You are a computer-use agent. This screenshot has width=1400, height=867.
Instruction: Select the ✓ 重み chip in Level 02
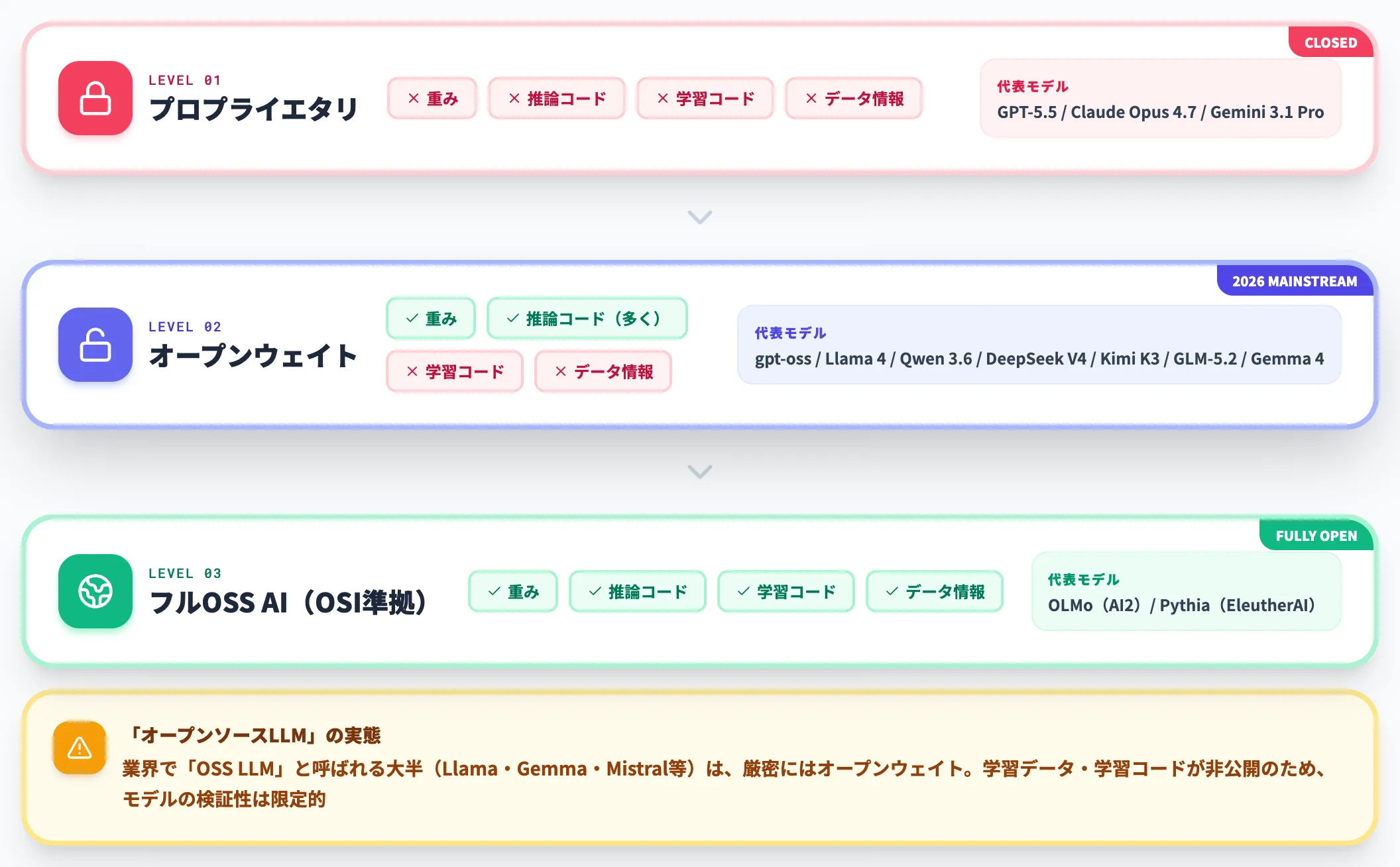[x=431, y=318]
